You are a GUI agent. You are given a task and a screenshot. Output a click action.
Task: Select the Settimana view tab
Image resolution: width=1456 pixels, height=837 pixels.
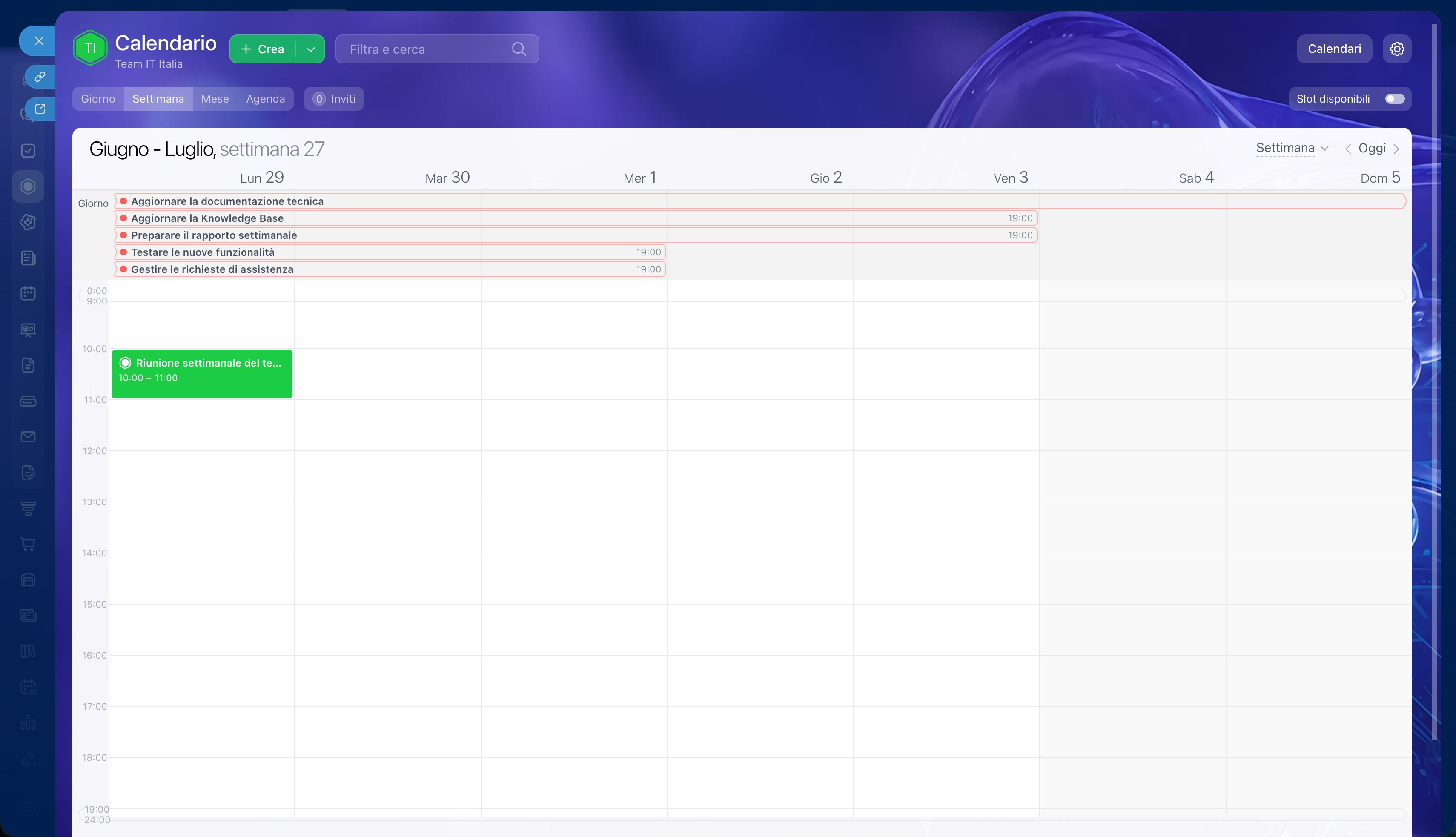[158, 99]
